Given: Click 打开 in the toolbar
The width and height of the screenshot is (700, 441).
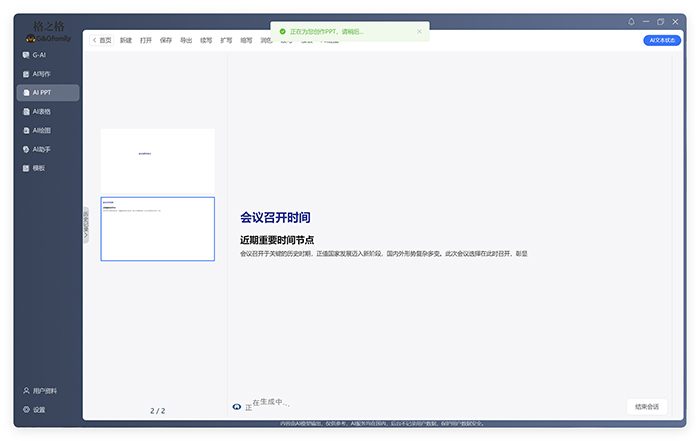Looking at the screenshot, I should click(146, 40).
